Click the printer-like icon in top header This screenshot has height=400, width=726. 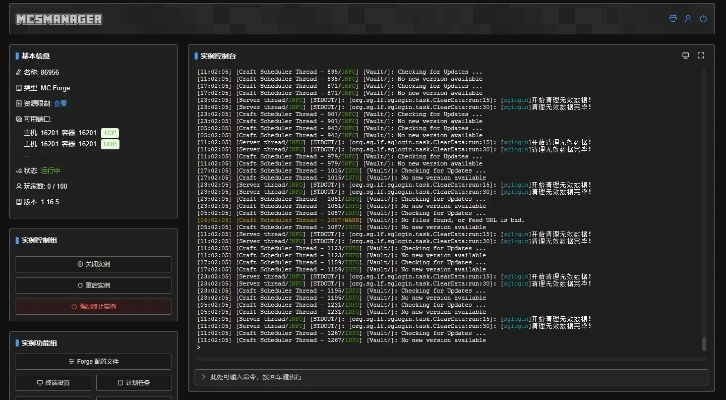673,19
